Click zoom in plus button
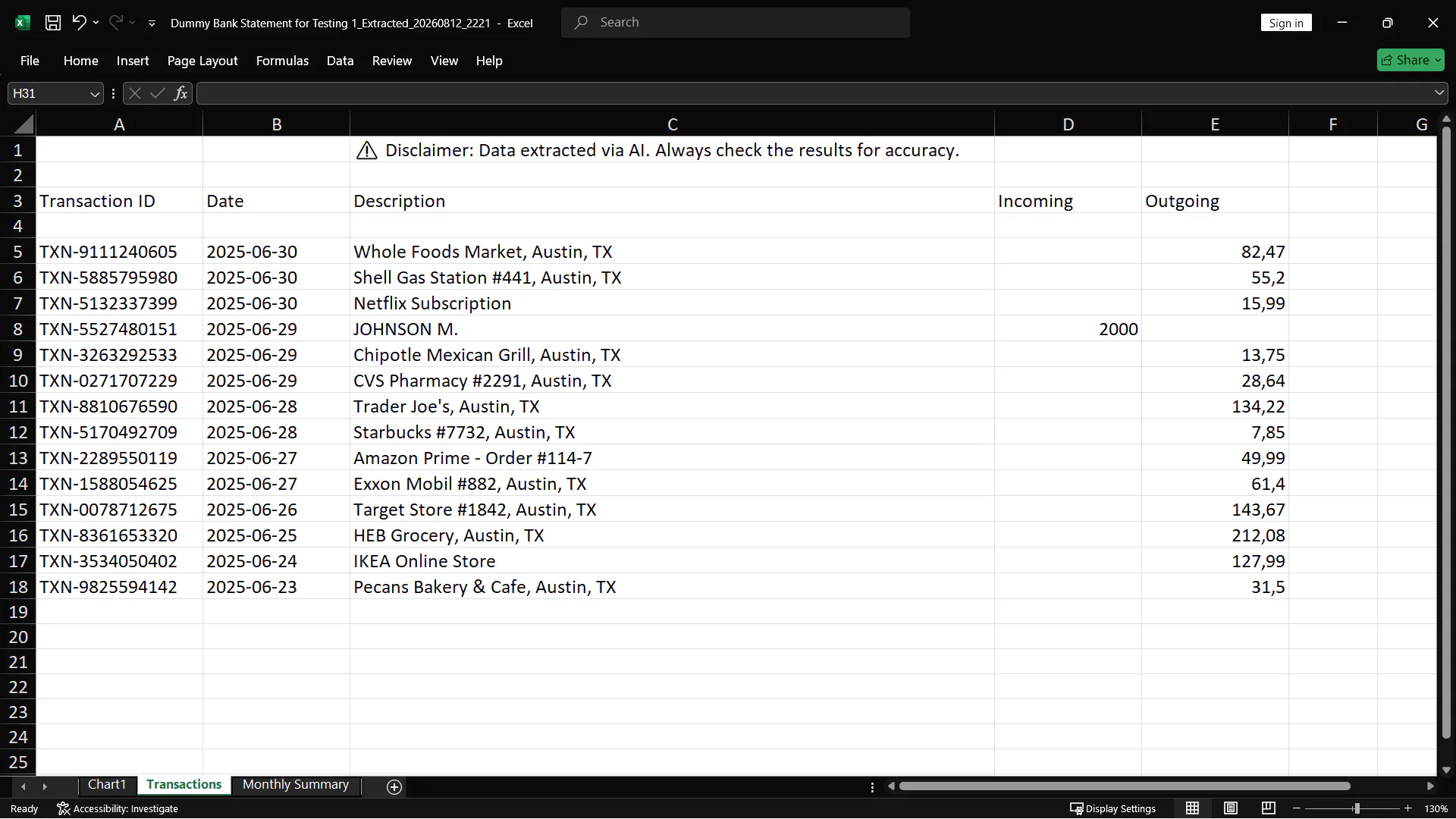The height and width of the screenshot is (819, 1456). [1408, 808]
